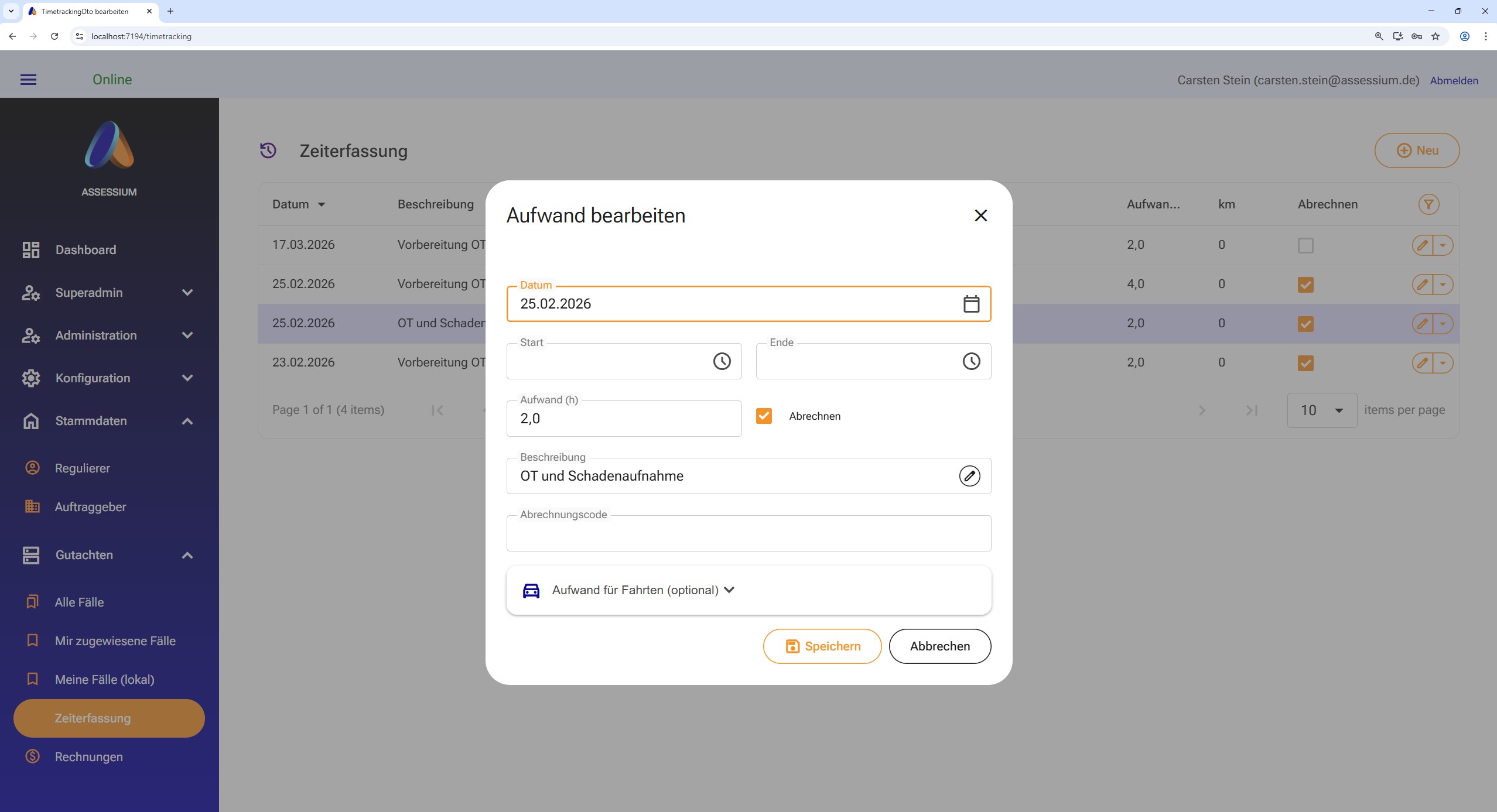Click the Abmelden link

tap(1453, 81)
